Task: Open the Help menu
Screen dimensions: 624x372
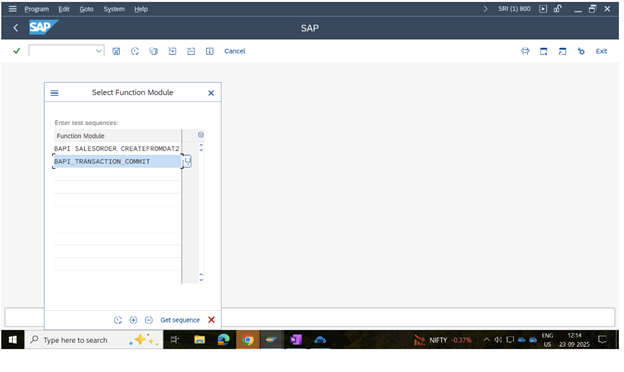Action: 141,9
